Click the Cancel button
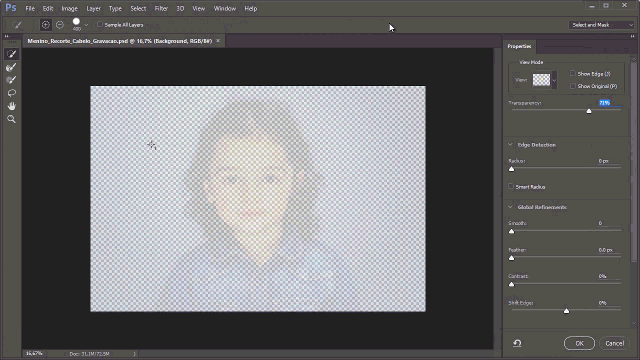Viewport: 640px width, 360px height. coord(614,343)
